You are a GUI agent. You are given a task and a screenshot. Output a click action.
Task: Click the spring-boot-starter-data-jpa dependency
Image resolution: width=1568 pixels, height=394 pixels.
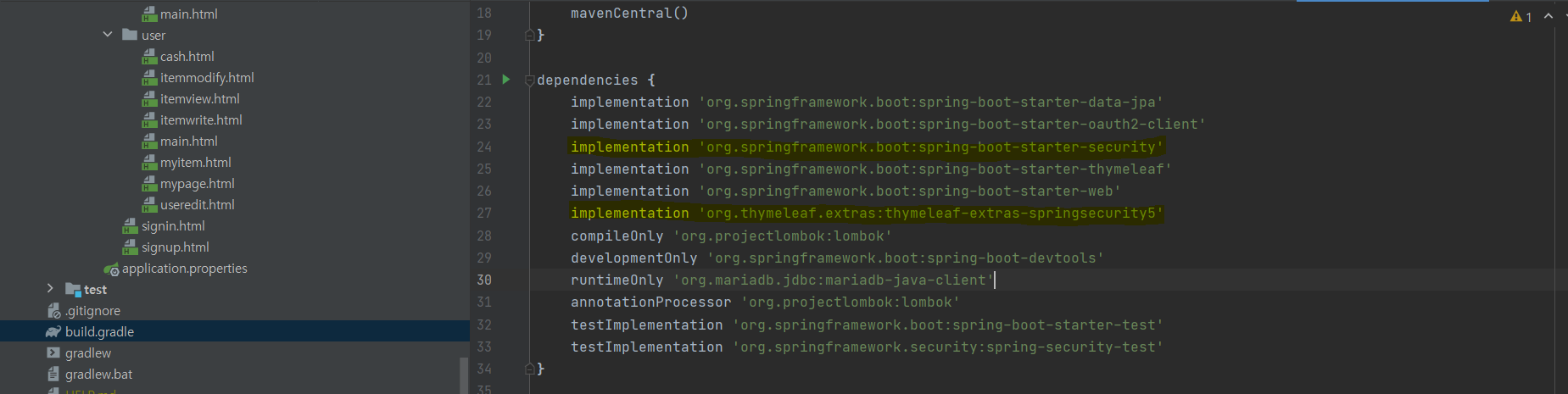coord(867,102)
